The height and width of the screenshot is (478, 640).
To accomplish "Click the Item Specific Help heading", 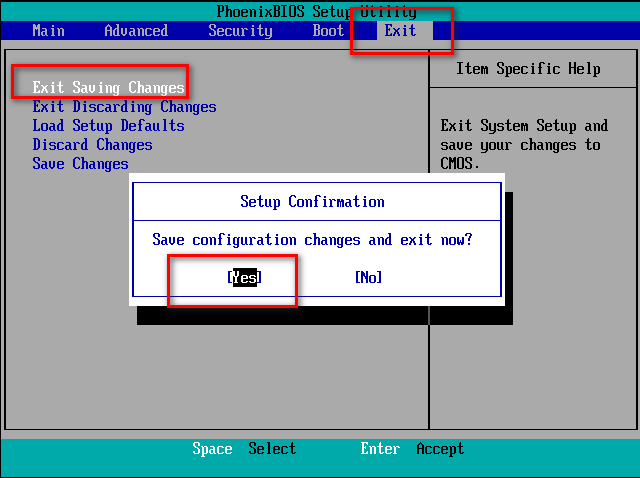I will [528, 69].
